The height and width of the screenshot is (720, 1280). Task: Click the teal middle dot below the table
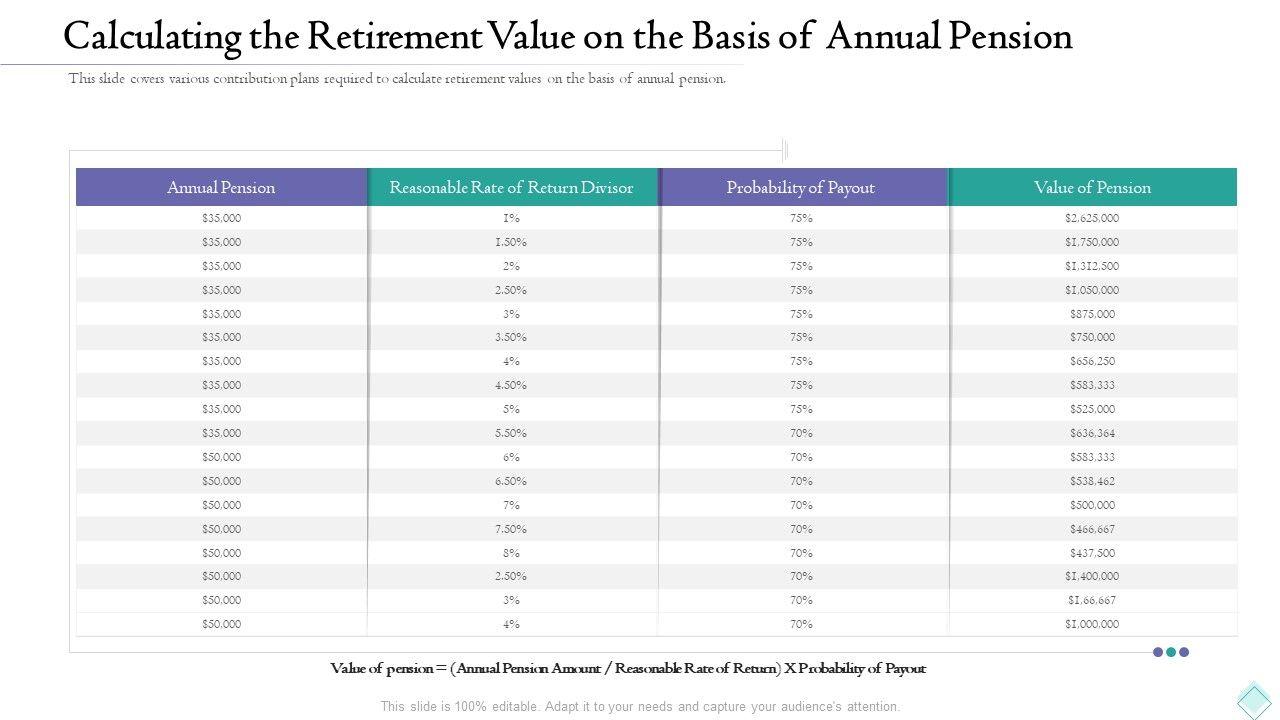pos(1171,652)
